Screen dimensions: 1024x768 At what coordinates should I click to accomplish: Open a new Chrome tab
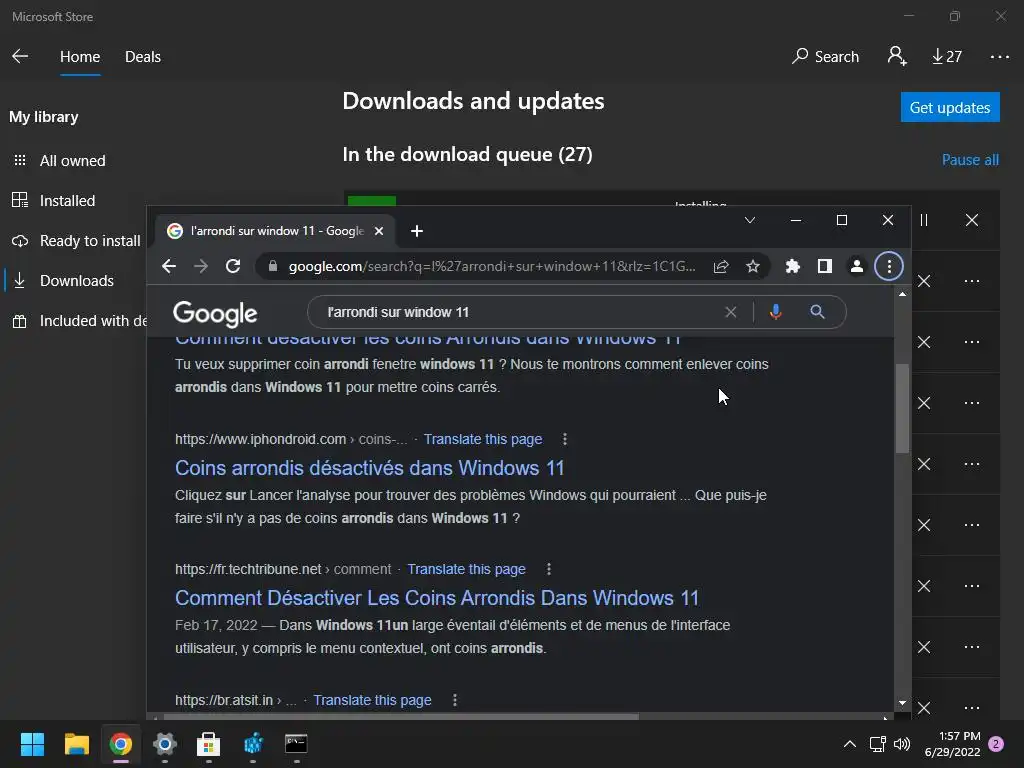click(x=417, y=231)
